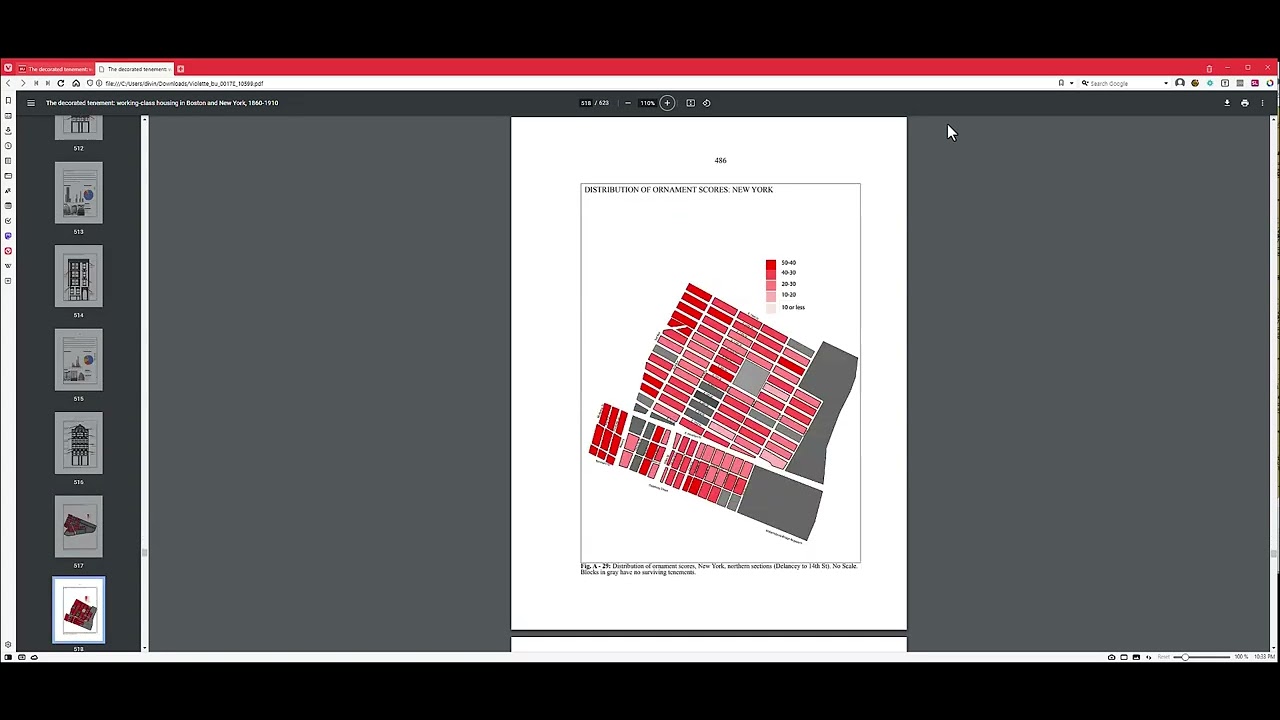This screenshot has height=720, width=1280.
Task: Click the '10 or less' legend swatch
Action: [770, 308]
